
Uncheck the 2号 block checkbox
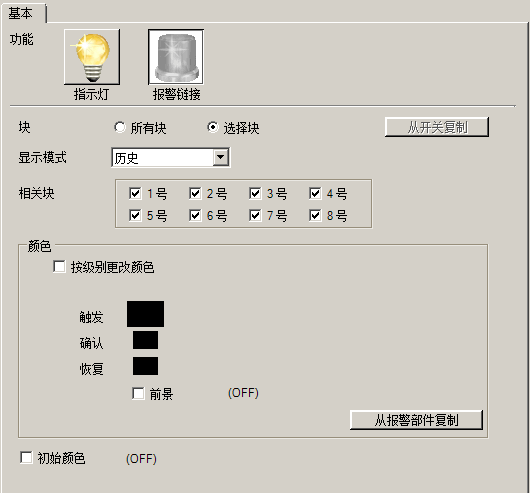[195, 193]
